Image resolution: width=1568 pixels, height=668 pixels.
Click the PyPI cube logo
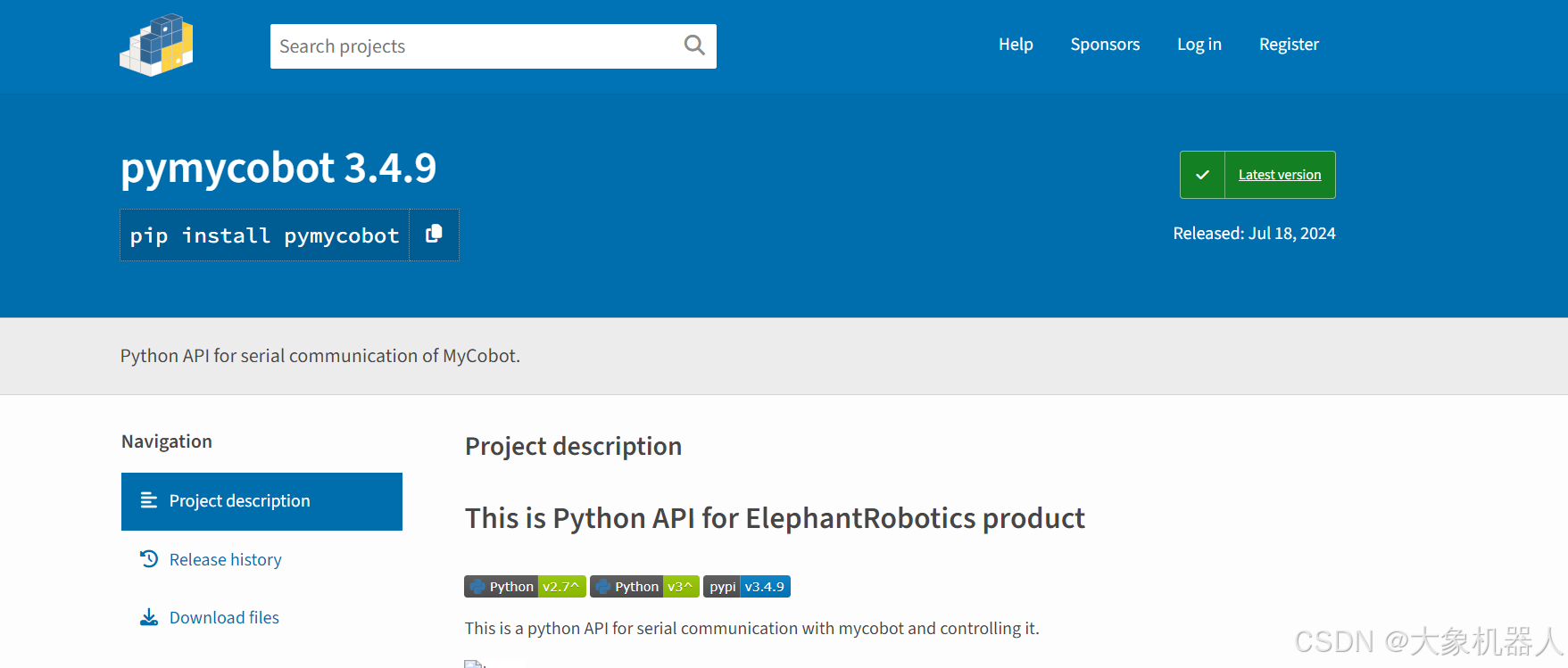[157, 45]
